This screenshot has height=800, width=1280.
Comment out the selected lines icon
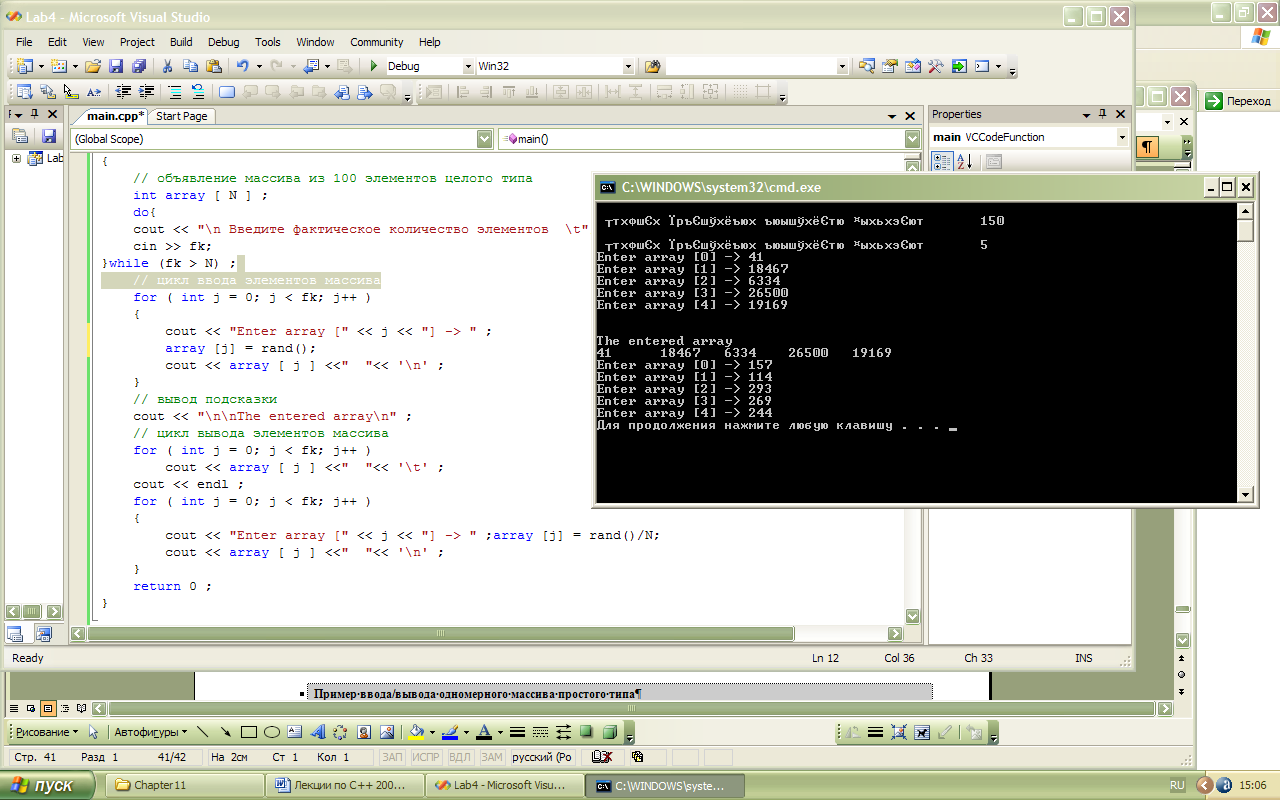[x=175, y=92]
